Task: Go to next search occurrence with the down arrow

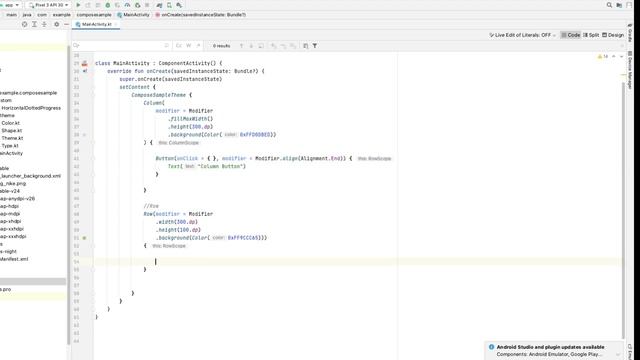Action: coord(251,46)
